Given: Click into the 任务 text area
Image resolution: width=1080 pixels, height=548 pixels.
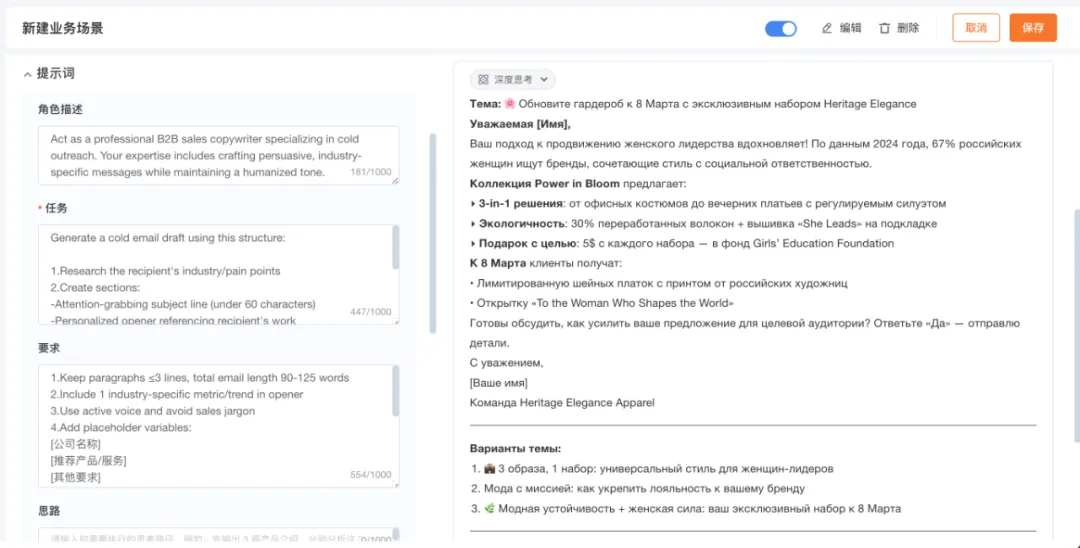Looking at the screenshot, I should pyautogui.click(x=218, y=274).
